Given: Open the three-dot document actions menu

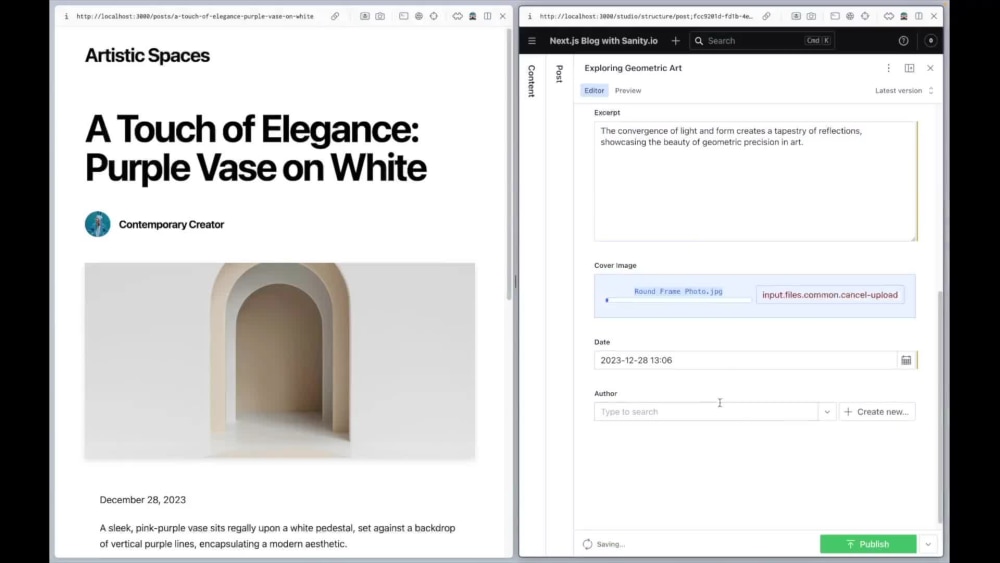Looking at the screenshot, I should [888, 68].
